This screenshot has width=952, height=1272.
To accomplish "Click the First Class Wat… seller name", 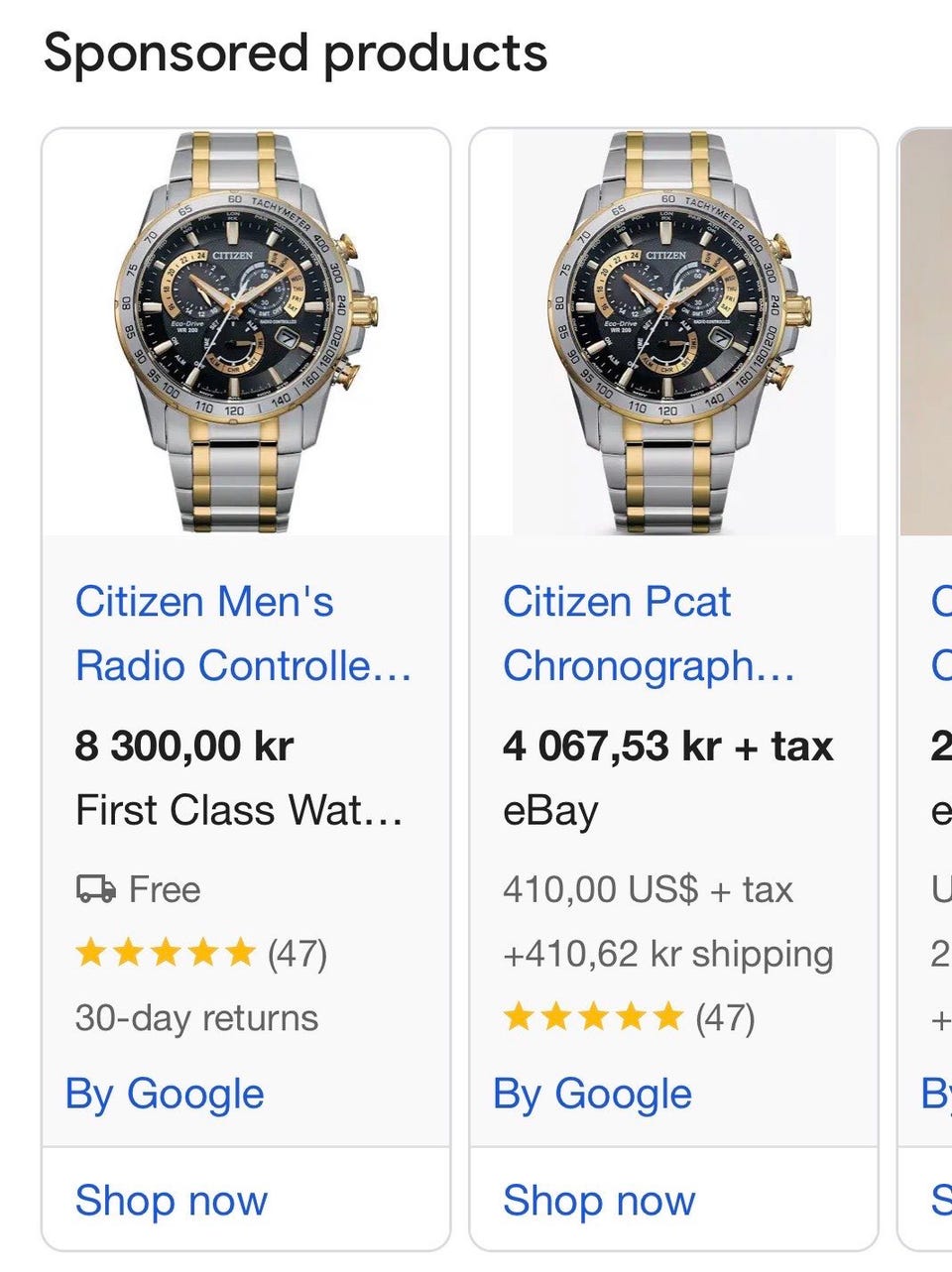I will 239,810.
